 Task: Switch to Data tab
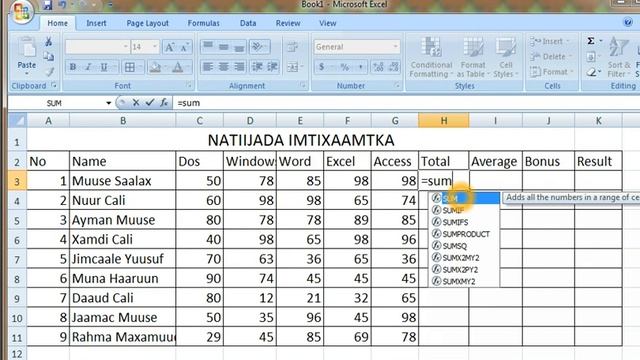tap(248, 23)
